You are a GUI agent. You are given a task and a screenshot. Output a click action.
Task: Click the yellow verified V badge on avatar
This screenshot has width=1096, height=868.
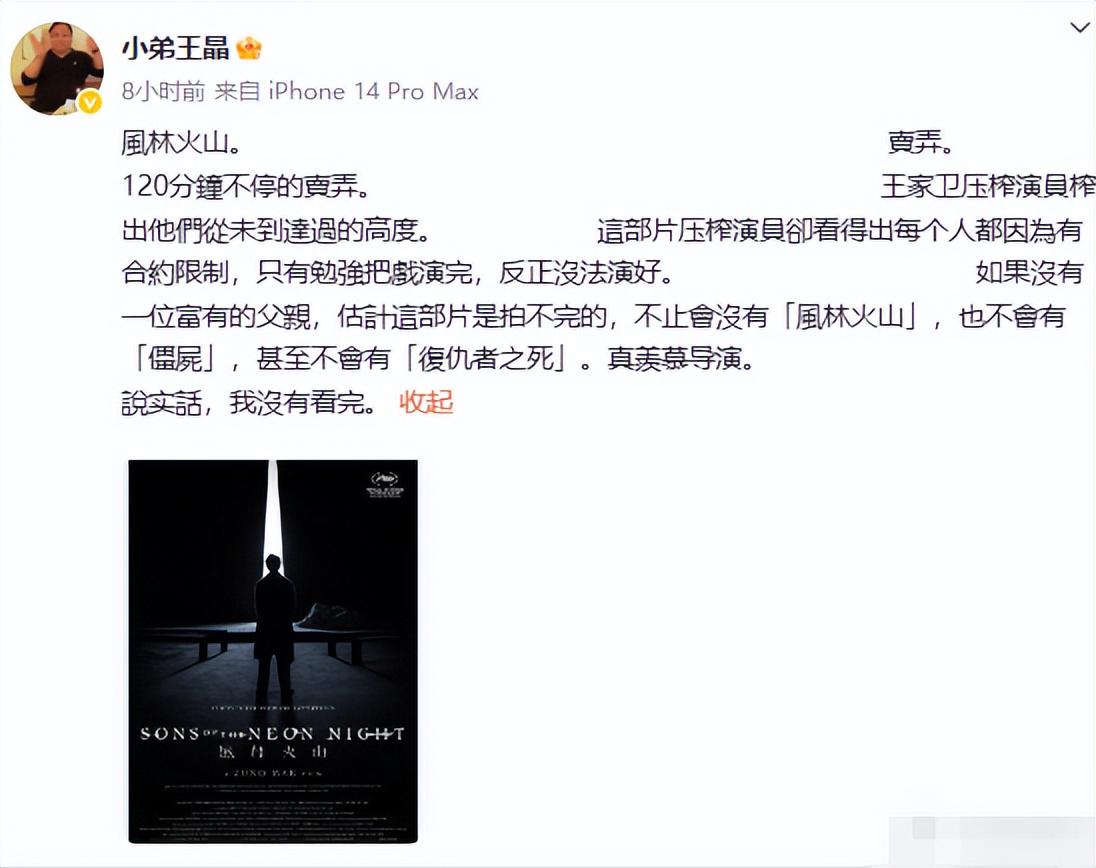(90, 103)
